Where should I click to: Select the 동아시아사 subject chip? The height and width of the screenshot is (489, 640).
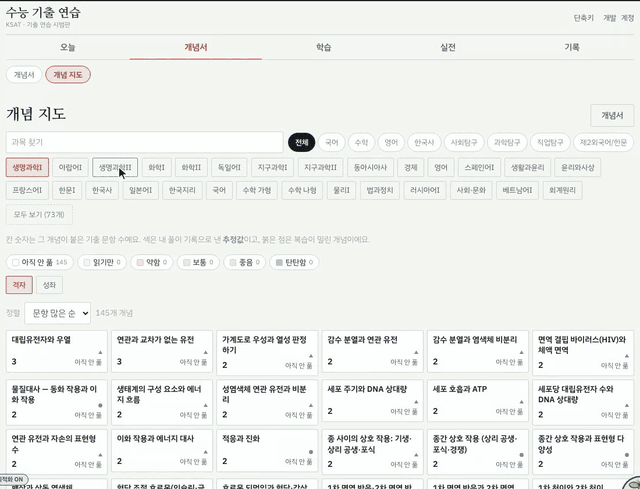point(370,167)
